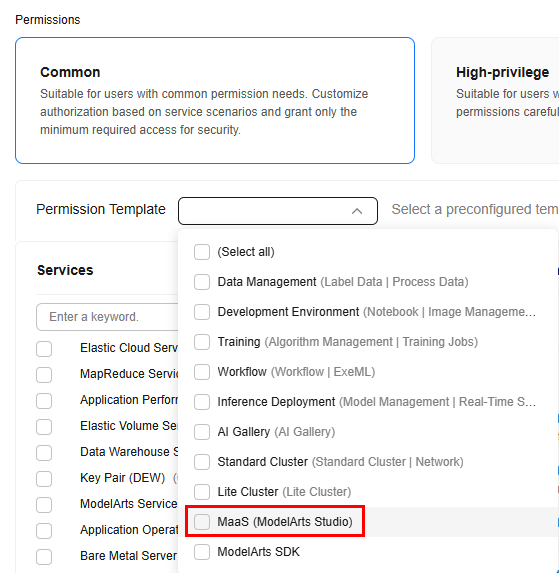Tick the Key Pair (DEW) service checkbox
Viewport: 559px width, 573px height.
44,479
